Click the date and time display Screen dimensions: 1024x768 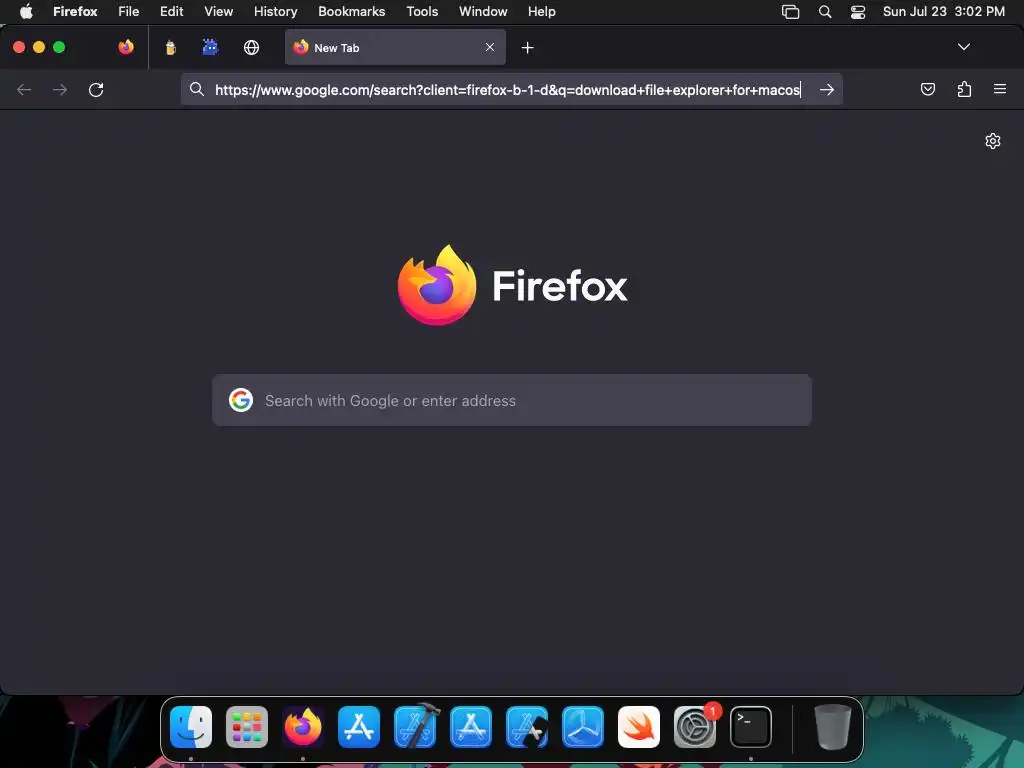coord(944,11)
